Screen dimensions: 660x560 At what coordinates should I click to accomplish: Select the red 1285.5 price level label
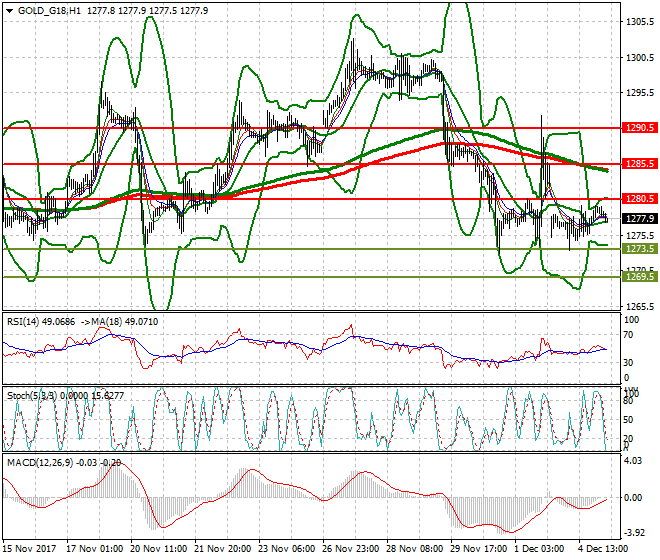click(x=638, y=163)
